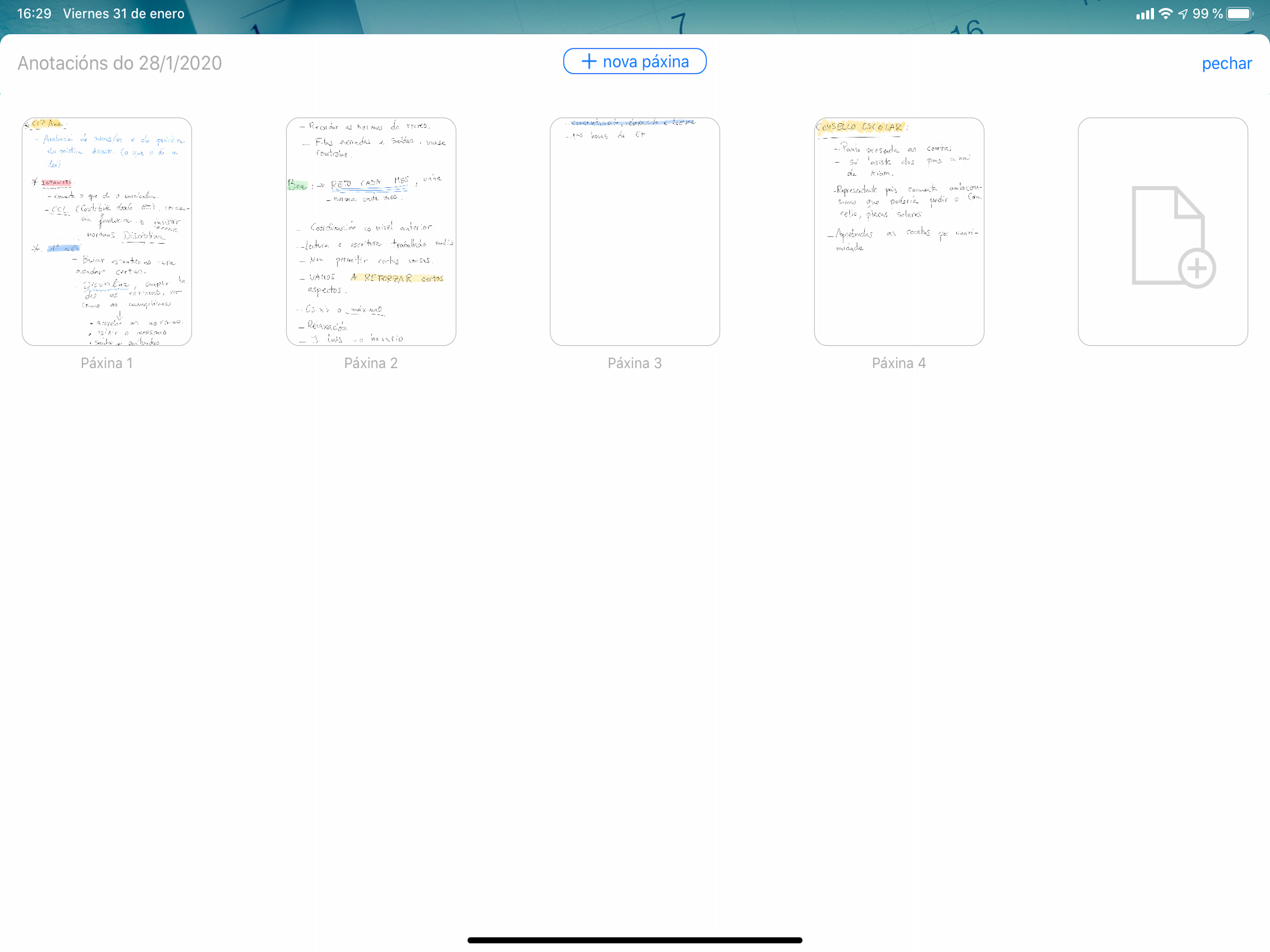
Task: Tap the Anotacións do 28/1/2020 title
Action: pos(119,63)
